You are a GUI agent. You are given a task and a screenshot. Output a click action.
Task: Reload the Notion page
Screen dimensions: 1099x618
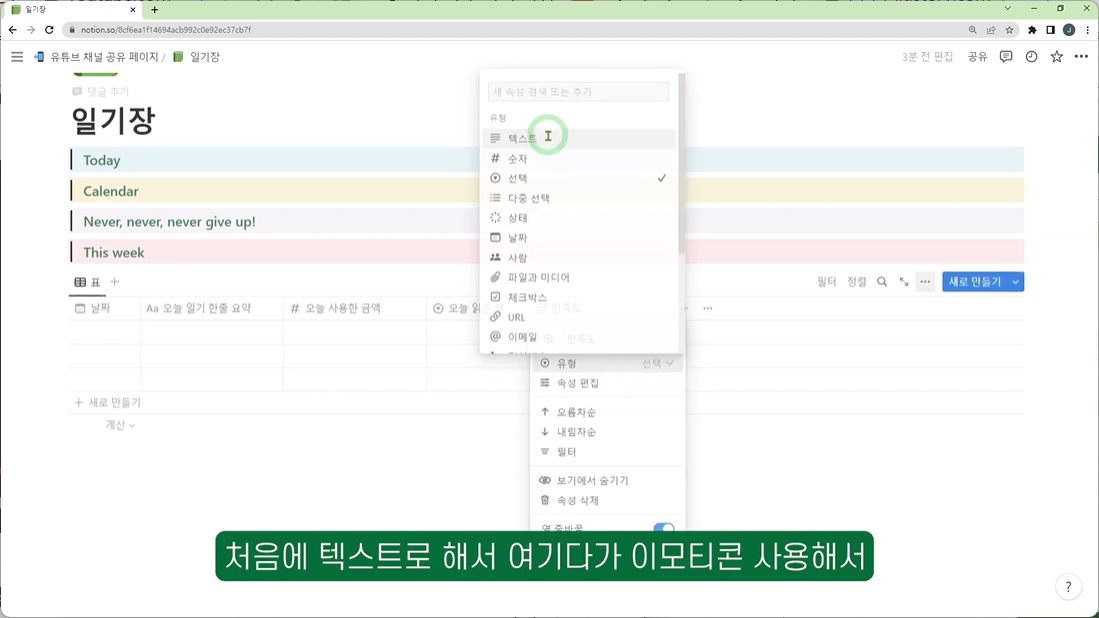click(x=49, y=30)
